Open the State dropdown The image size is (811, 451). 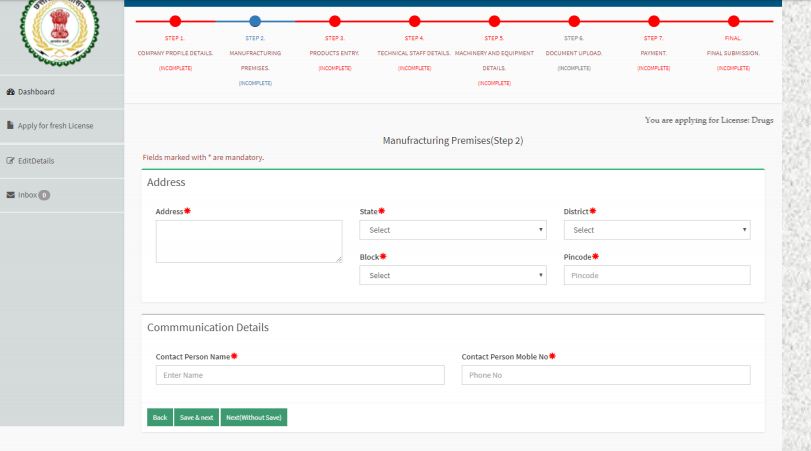[x=453, y=230]
